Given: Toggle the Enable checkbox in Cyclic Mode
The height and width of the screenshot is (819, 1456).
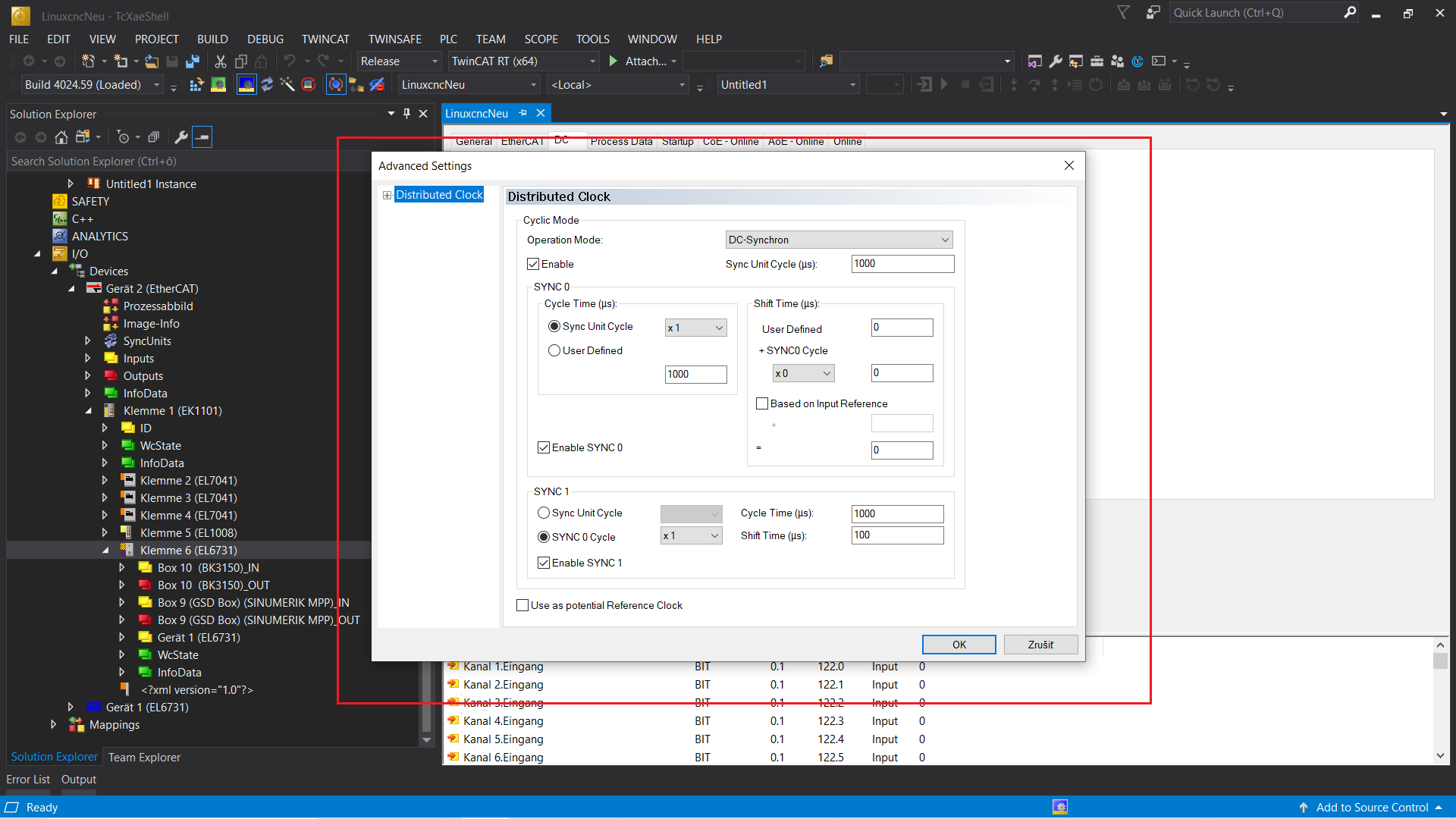Looking at the screenshot, I should coord(533,264).
